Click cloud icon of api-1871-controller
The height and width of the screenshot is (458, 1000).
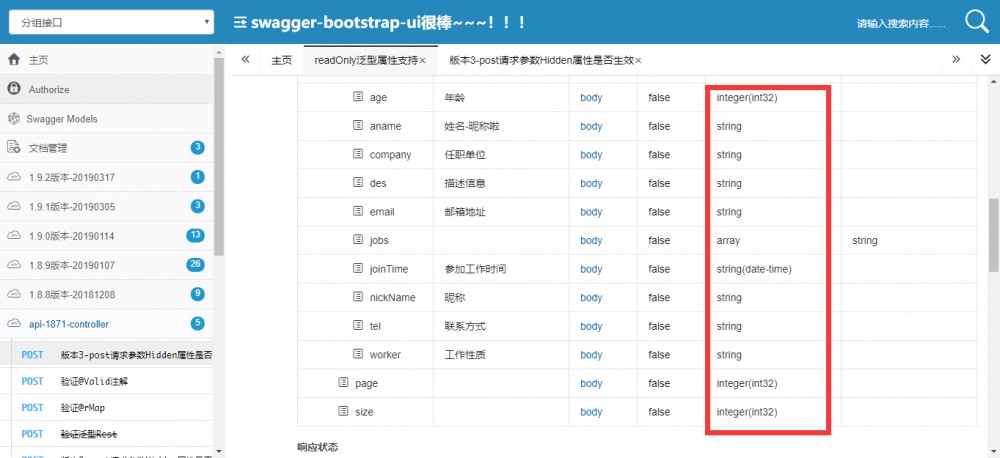click(x=14, y=323)
